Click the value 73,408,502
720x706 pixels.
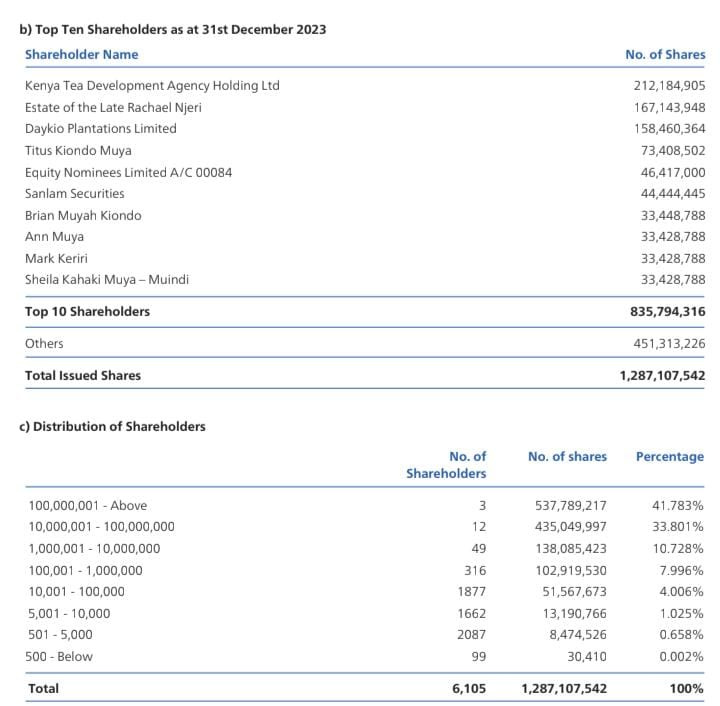click(673, 151)
